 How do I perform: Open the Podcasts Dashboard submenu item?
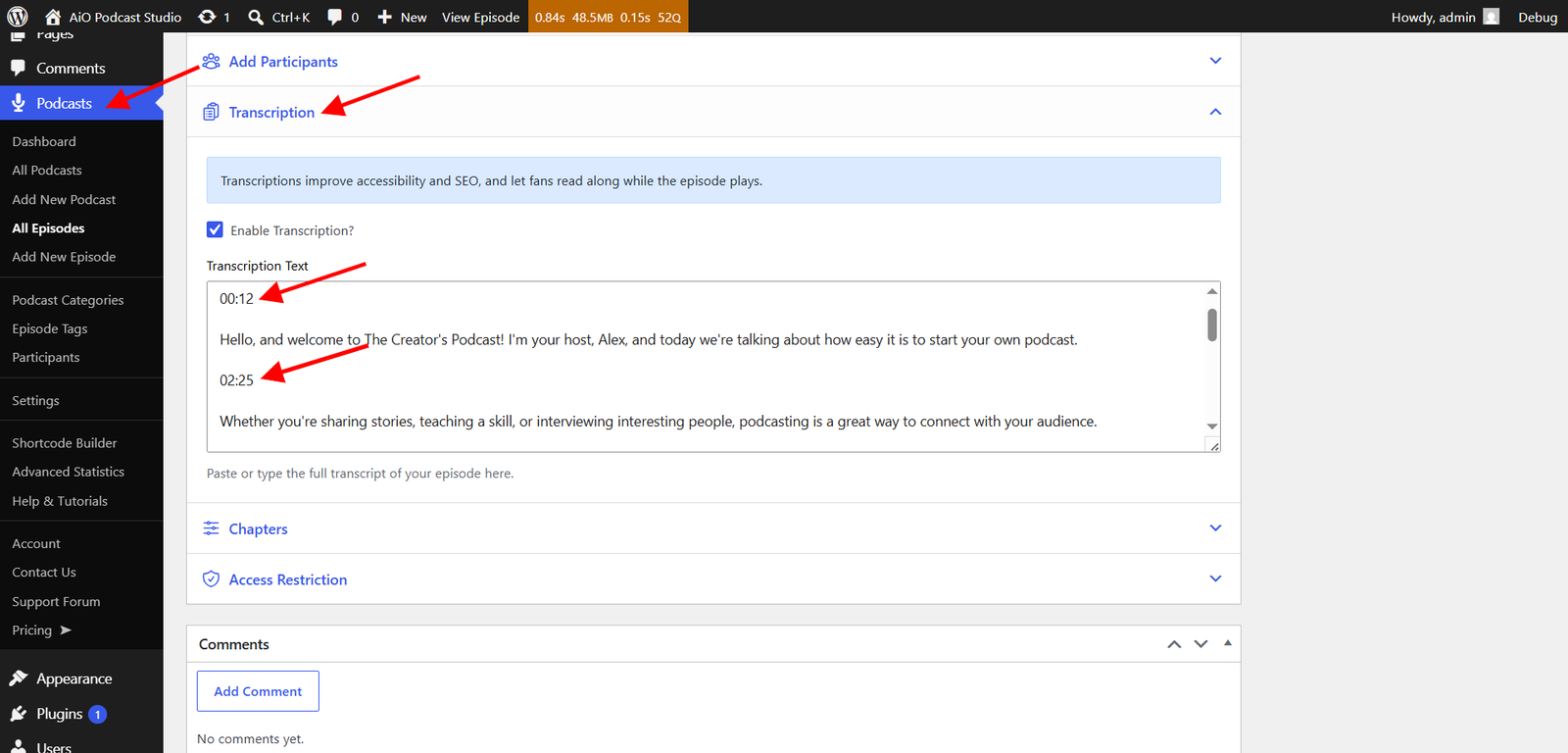44,141
